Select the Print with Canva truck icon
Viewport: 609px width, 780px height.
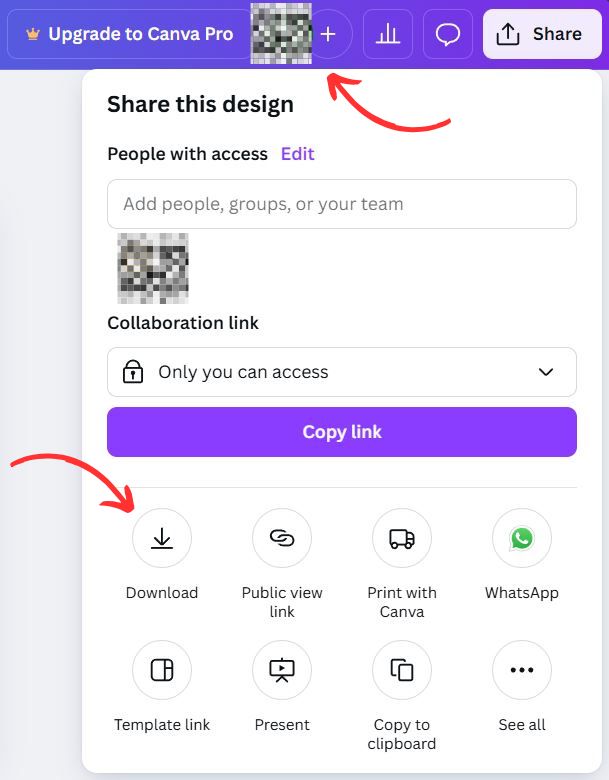tap(402, 538)
